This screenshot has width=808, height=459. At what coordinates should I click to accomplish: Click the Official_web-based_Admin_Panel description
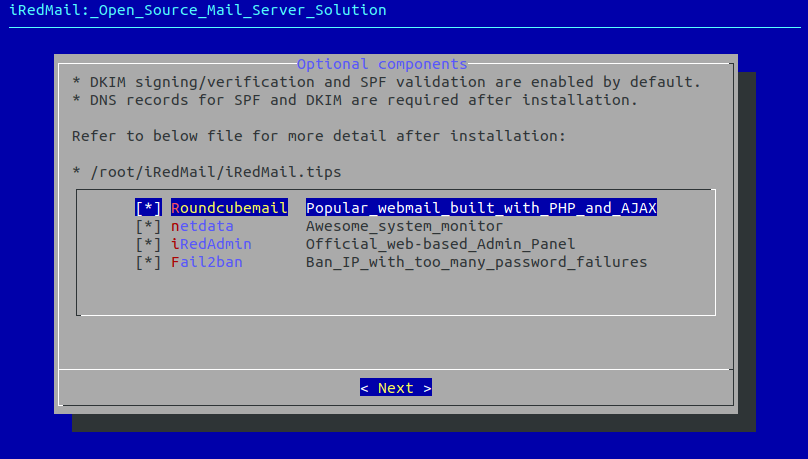pos(440,244)
